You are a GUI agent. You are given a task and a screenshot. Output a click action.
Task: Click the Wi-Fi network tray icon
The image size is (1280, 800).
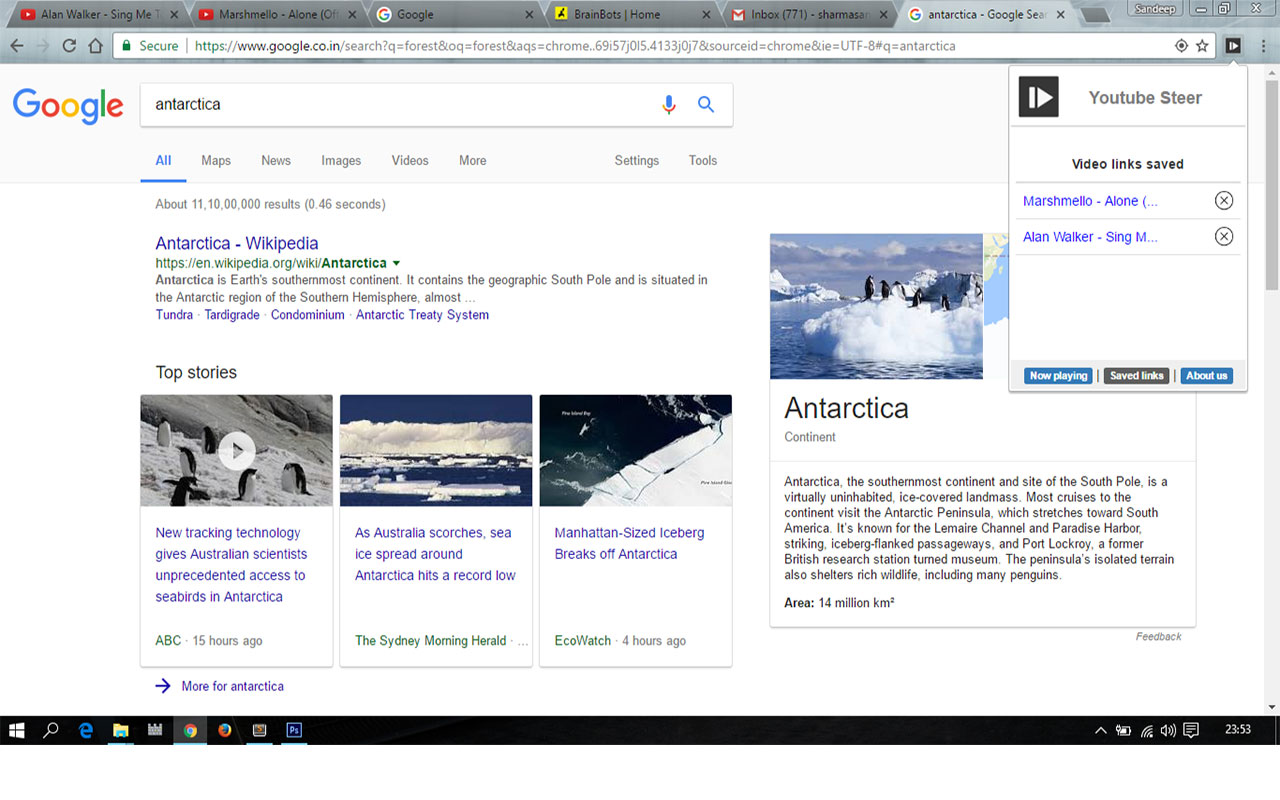(x=1147, y=731)
